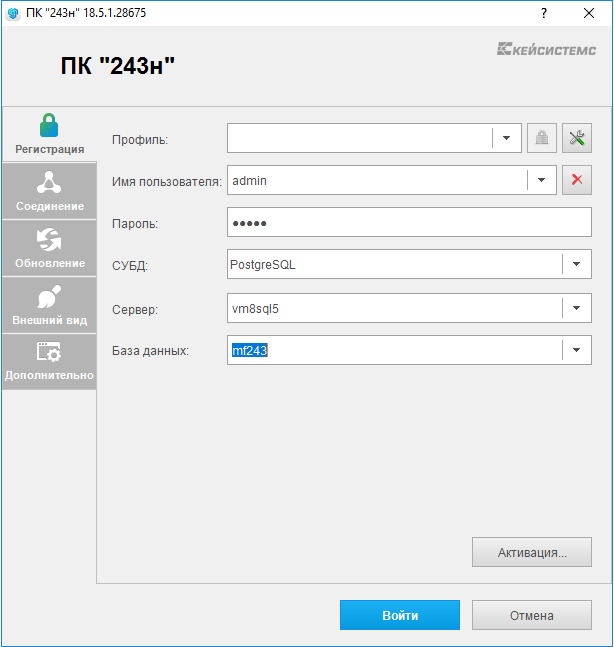Viewport: 614px width, 647px height.
Task: Click the Сервер: label
Action: pyautogui.click(x=135, y=309)
